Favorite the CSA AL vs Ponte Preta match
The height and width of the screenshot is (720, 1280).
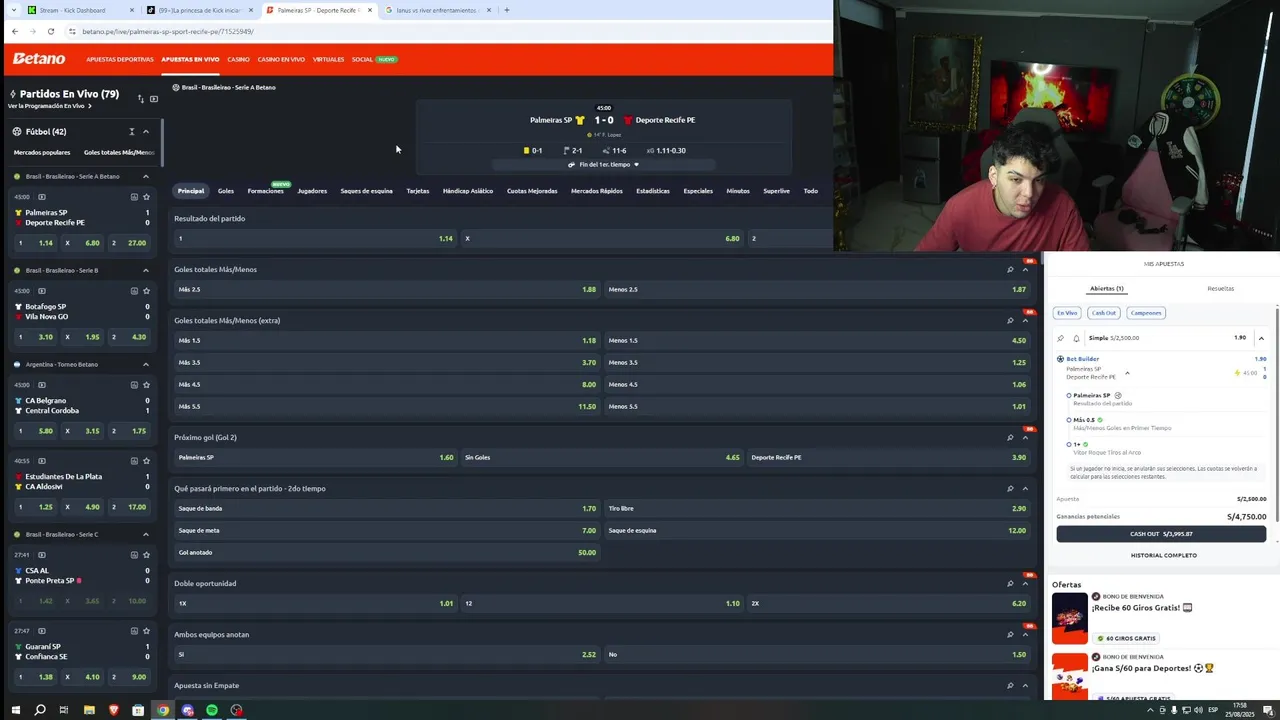(146, 555)
